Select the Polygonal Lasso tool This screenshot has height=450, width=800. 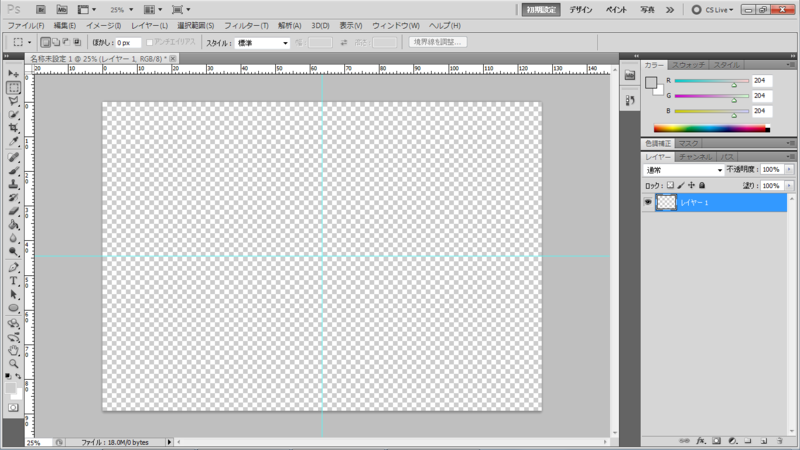13,101
